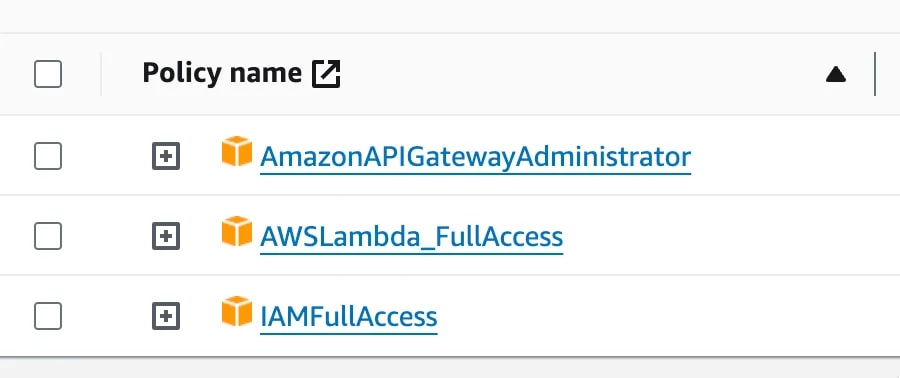Show IAMFullAccess policy details via the plus icon

point(166,316)
